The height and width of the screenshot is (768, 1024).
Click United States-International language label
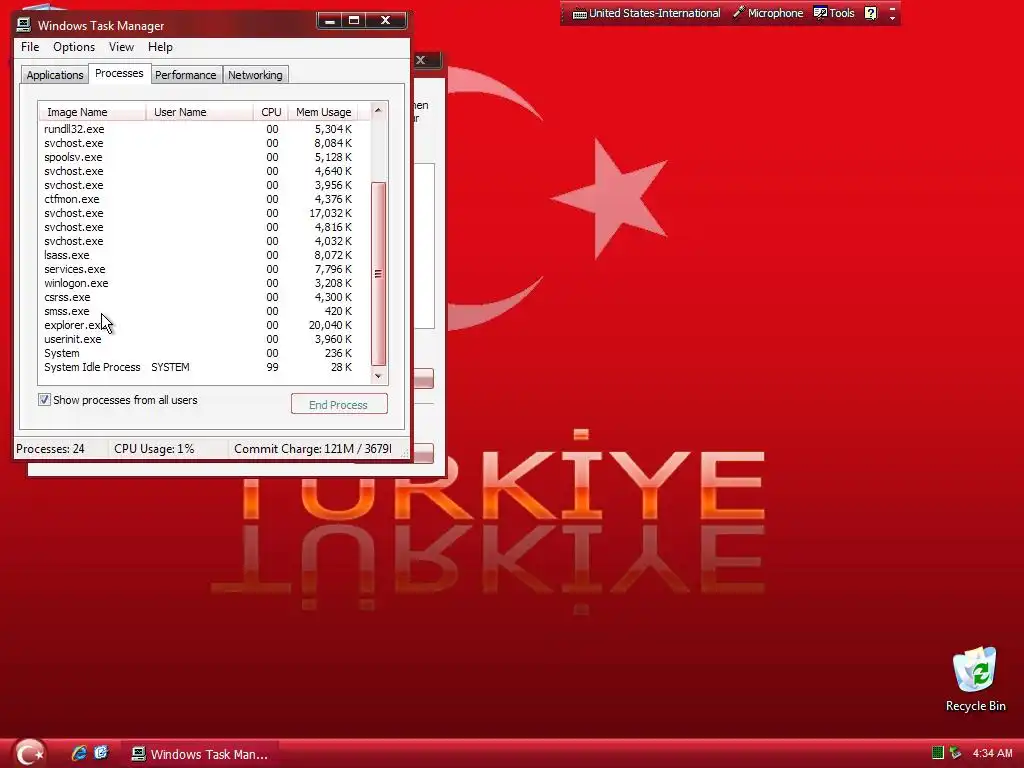654,13
